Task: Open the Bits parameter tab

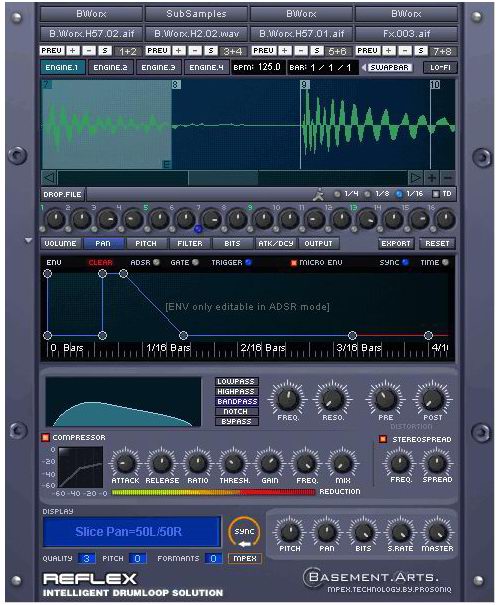Action: point(232,243)
